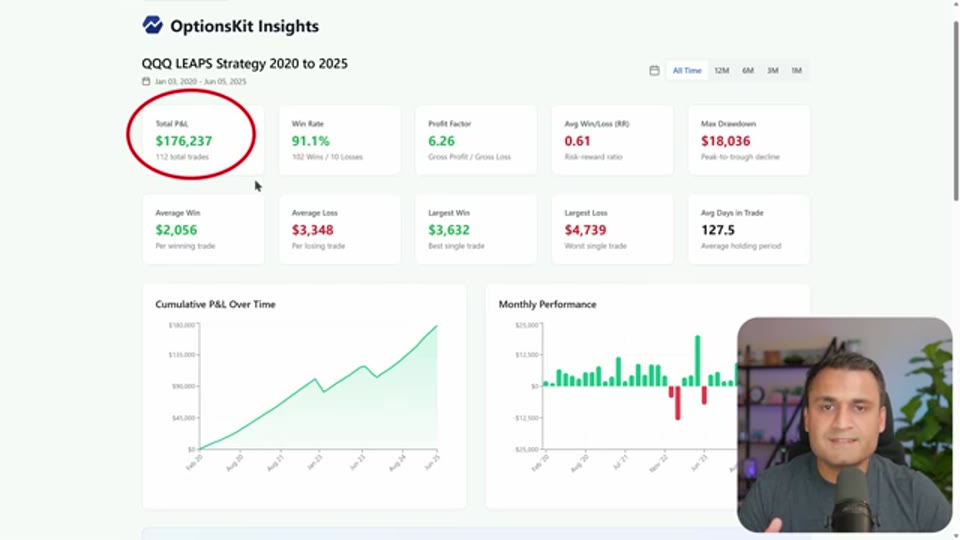Click the -$12,500 axis label on monthly chart

pyautogui.click(x=525, y=418)
